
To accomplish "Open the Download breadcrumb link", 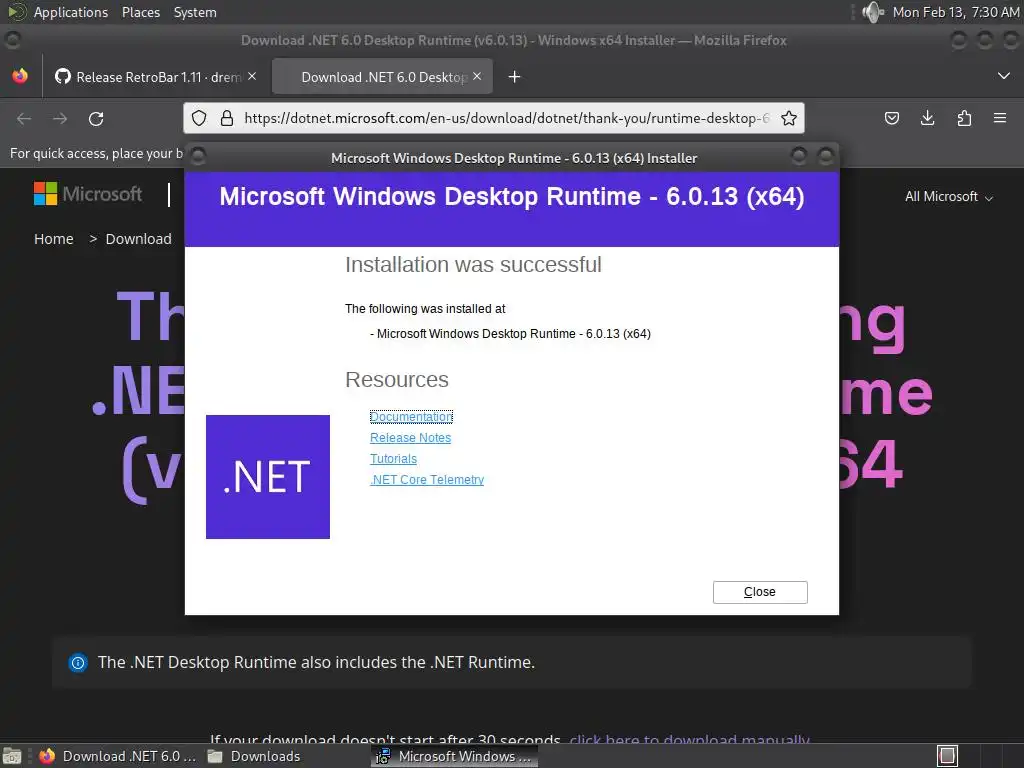I will click(x=138, y=239).
